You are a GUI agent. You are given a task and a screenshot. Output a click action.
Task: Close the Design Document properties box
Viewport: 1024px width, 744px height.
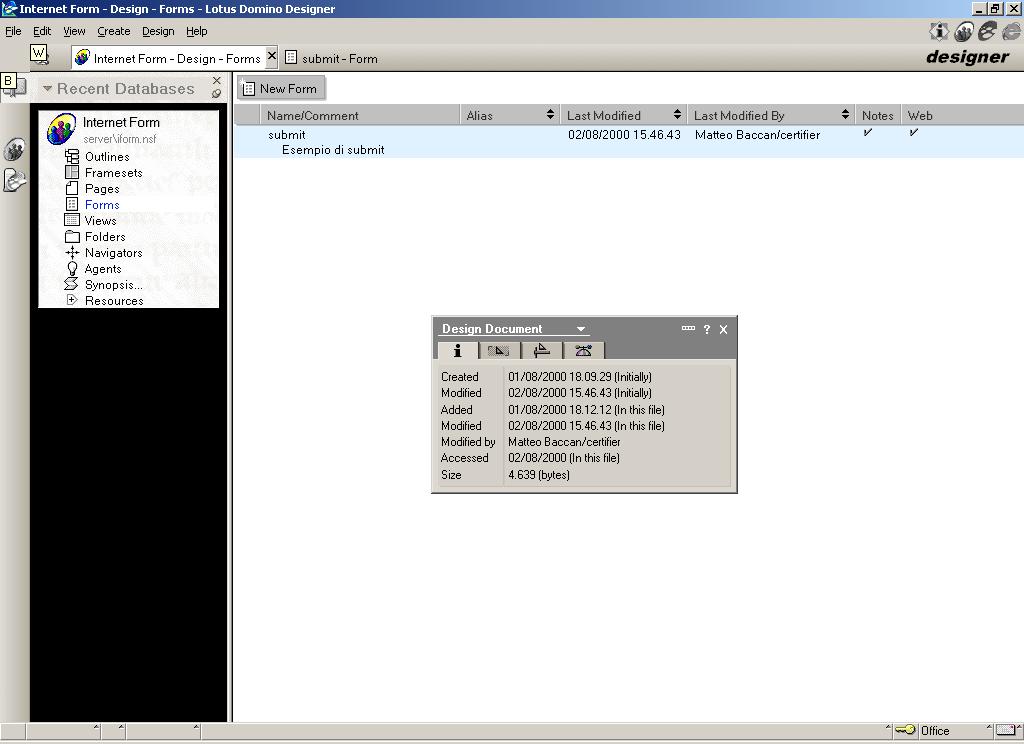tap(724, 329)
